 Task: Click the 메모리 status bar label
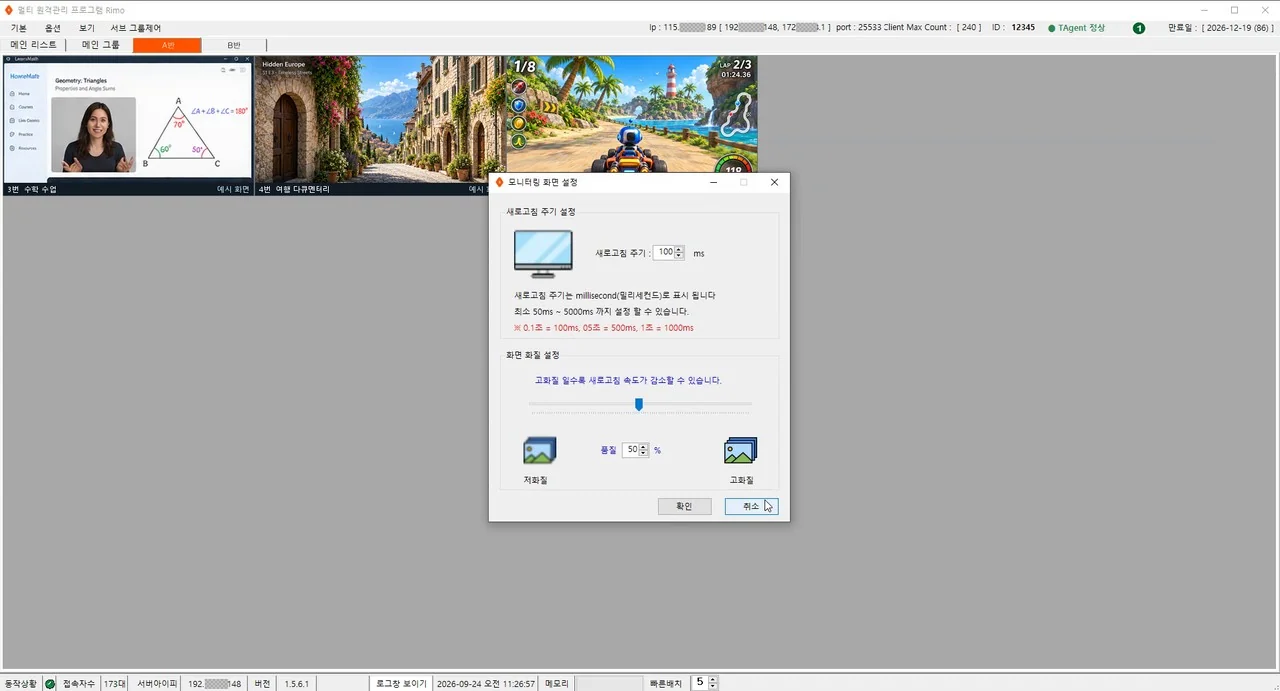pyautogui.click(x=557, y=684)
